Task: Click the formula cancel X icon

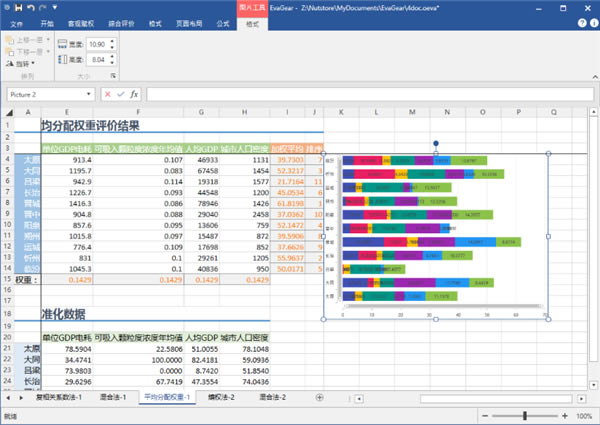Action: (107, 94)
